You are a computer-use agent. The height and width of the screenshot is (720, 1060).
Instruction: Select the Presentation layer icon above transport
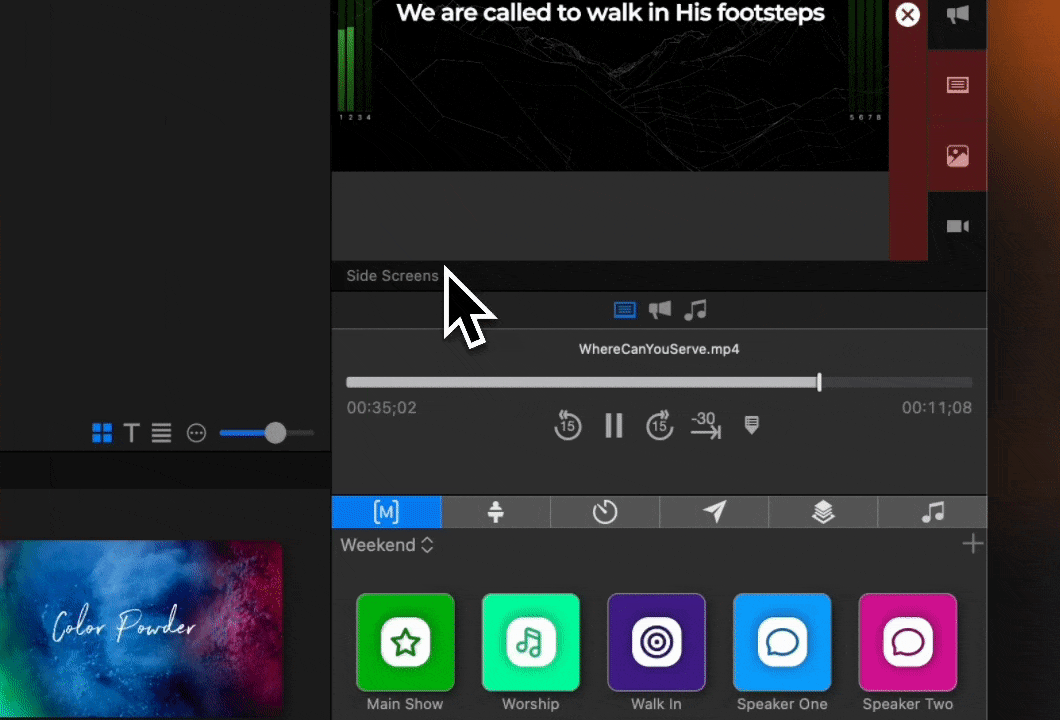624,310
